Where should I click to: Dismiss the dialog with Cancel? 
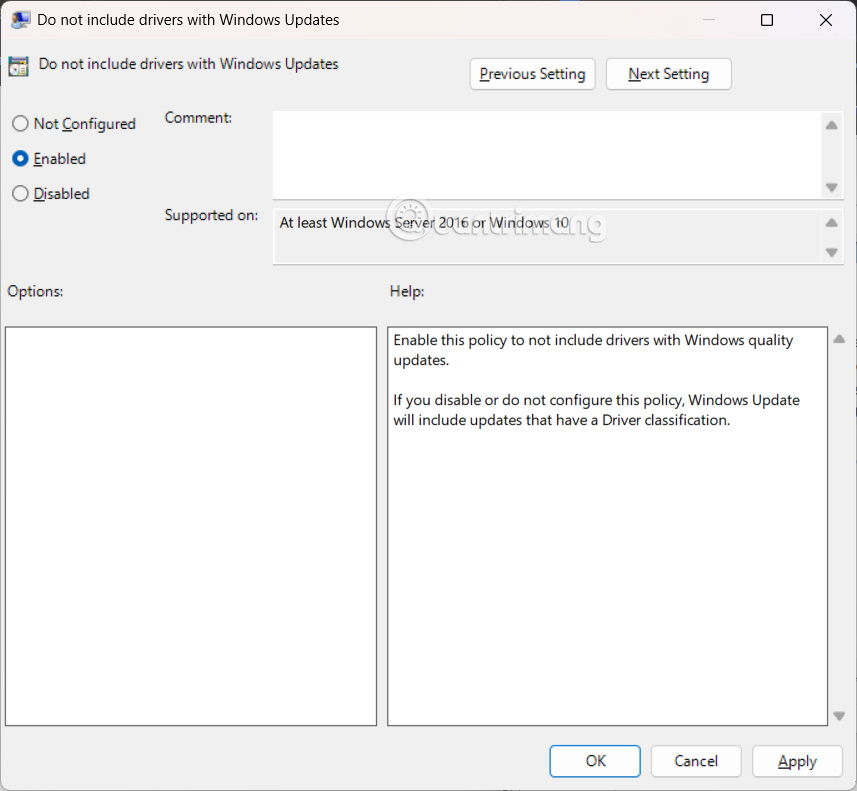tap(696, 761)
